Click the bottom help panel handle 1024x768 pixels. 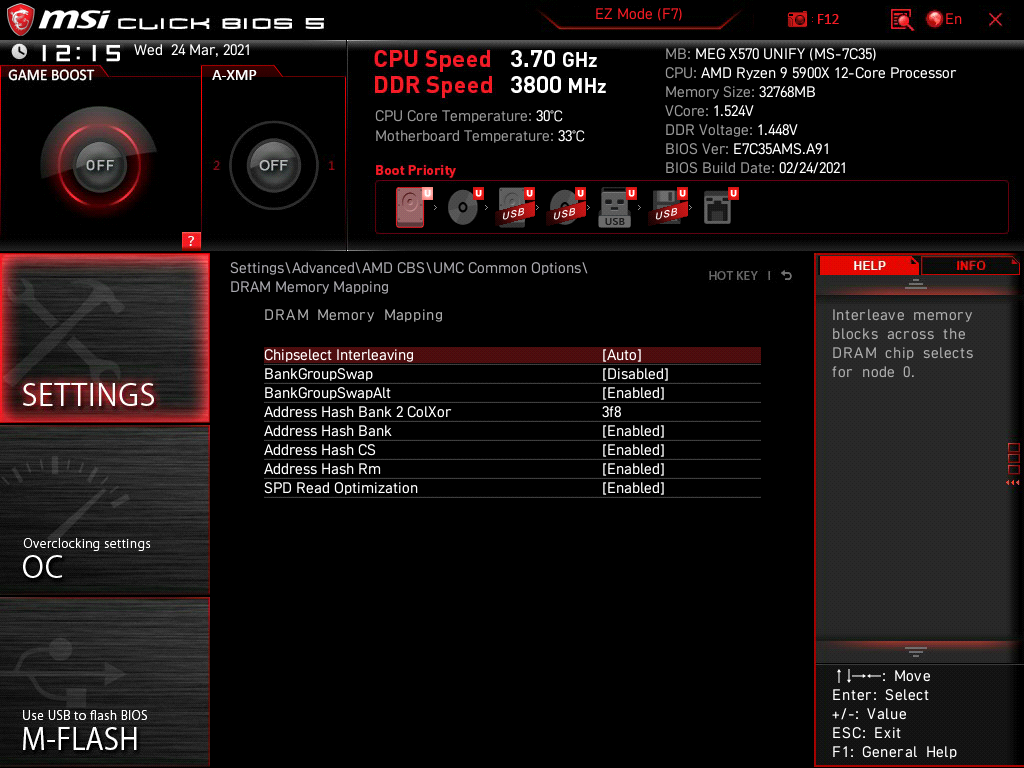(916, 652)
